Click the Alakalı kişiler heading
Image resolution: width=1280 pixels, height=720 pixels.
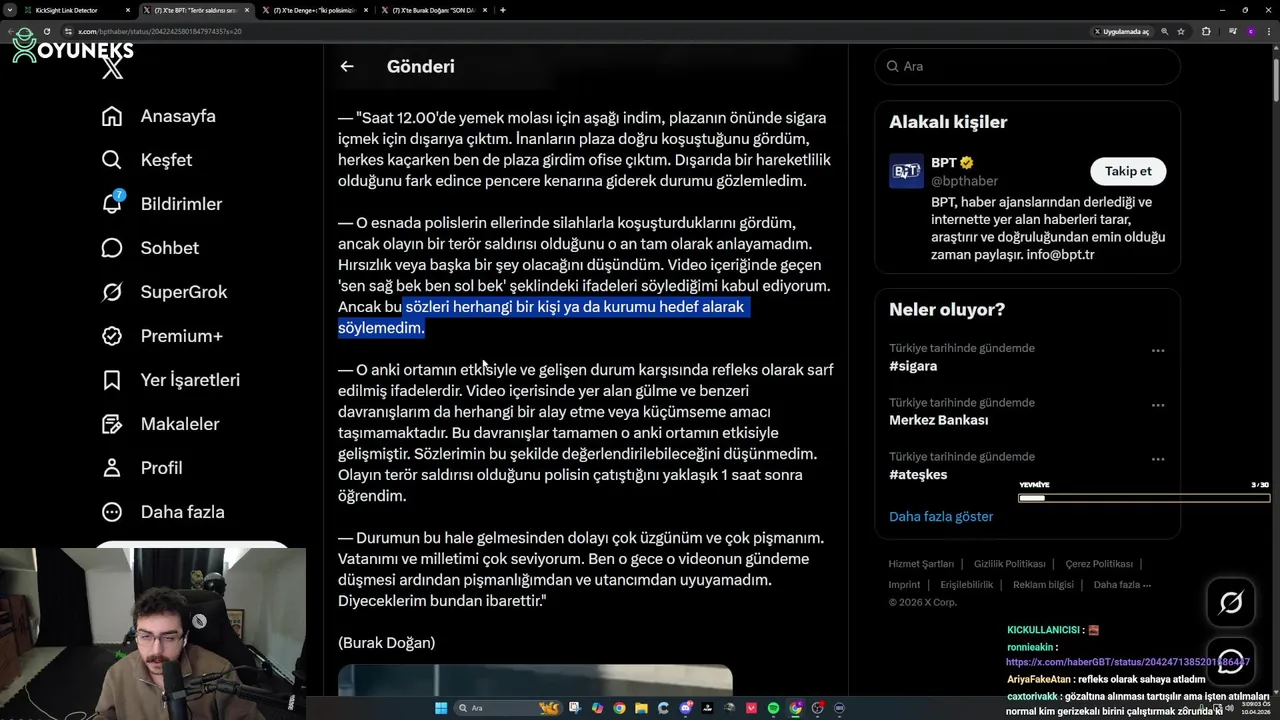pyautogui.click(x=948, y=122)
